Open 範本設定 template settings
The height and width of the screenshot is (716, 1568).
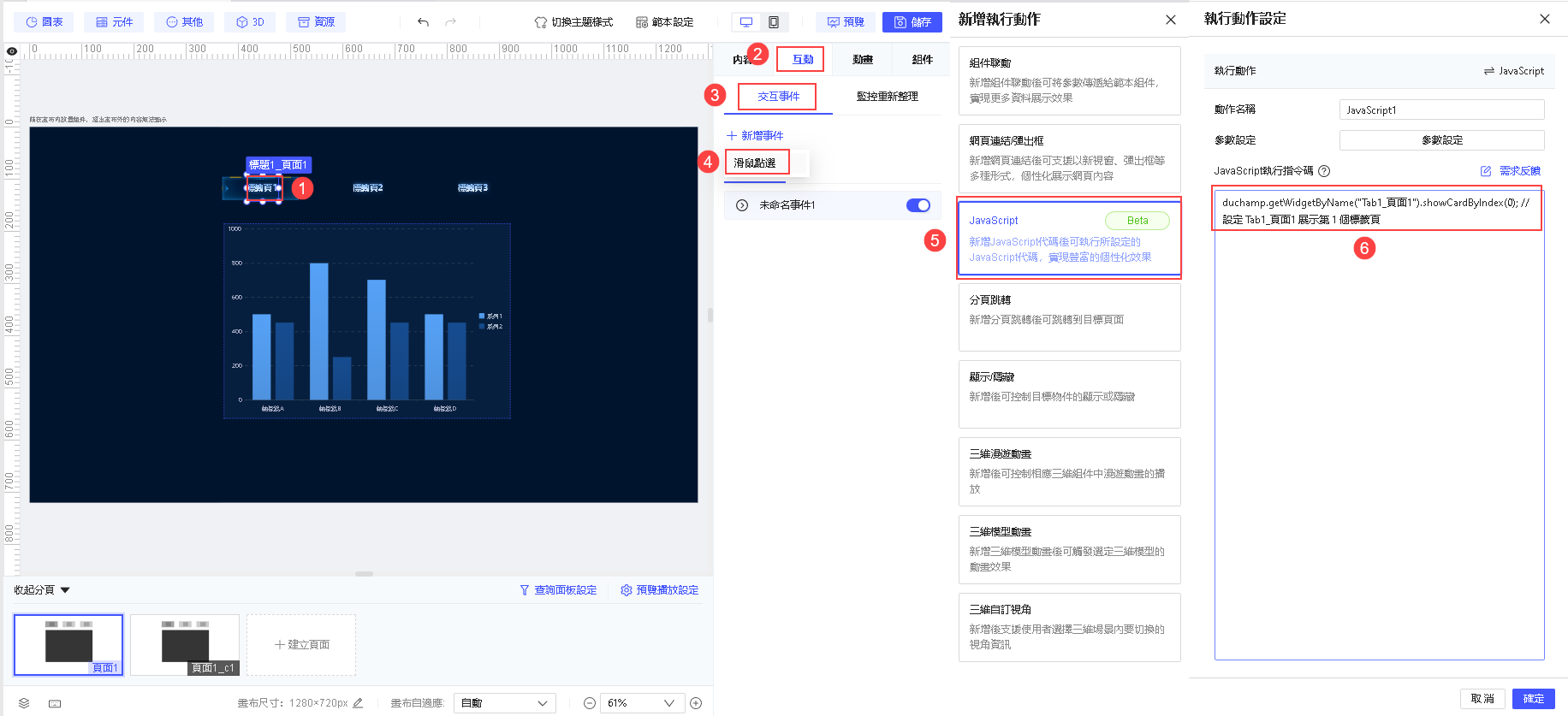click(665, 22)
